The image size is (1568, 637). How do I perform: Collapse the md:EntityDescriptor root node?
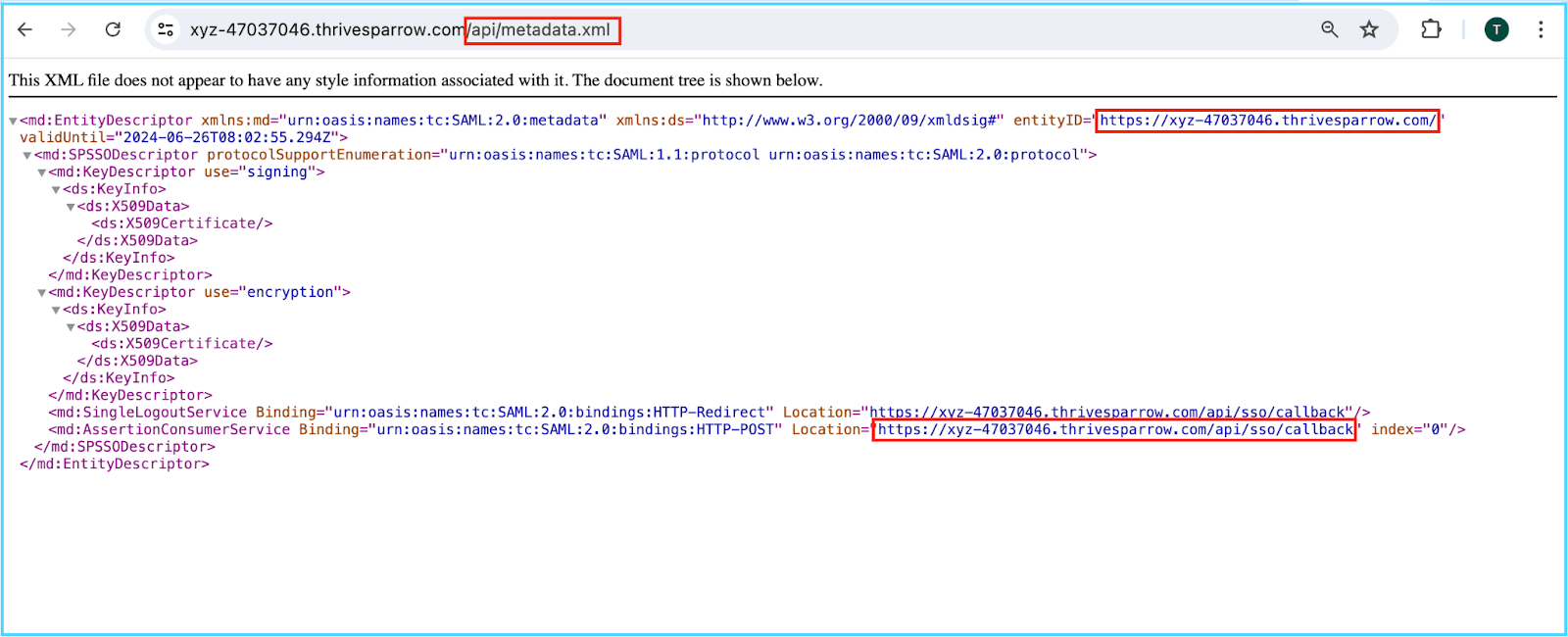(x=13, y=122)
